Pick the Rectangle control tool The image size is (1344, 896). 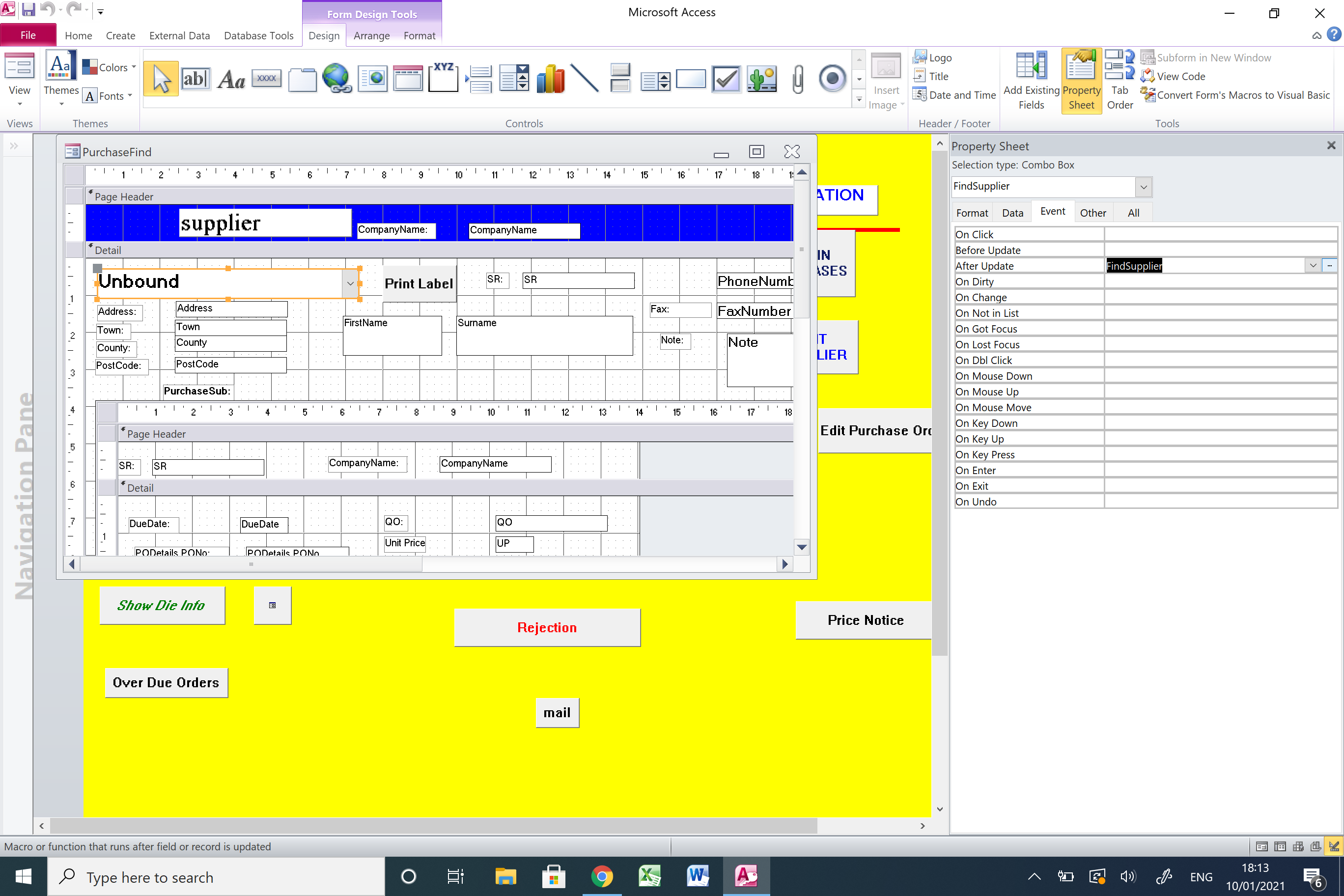coord(691,79)
